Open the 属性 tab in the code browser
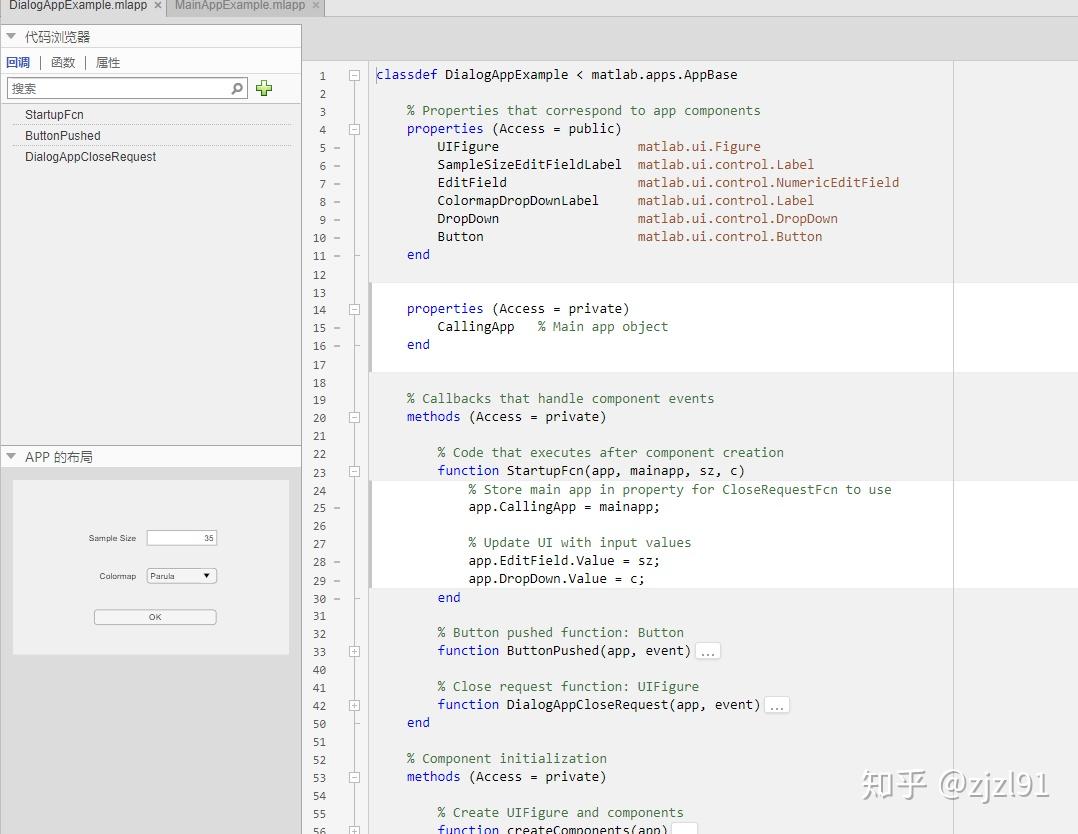The width and height of the screenshot is (1078, 834). (x=107, y=62)
